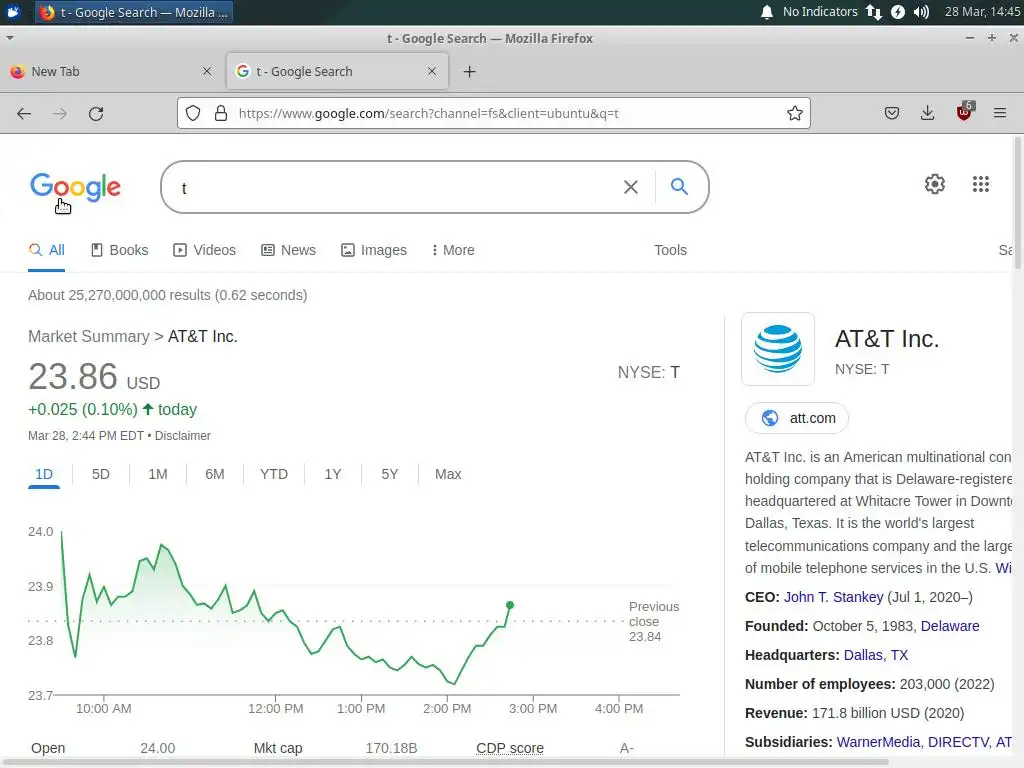Switch to Images results
This screenshot has height=768, width=1024.
click(x=374, y=250)
